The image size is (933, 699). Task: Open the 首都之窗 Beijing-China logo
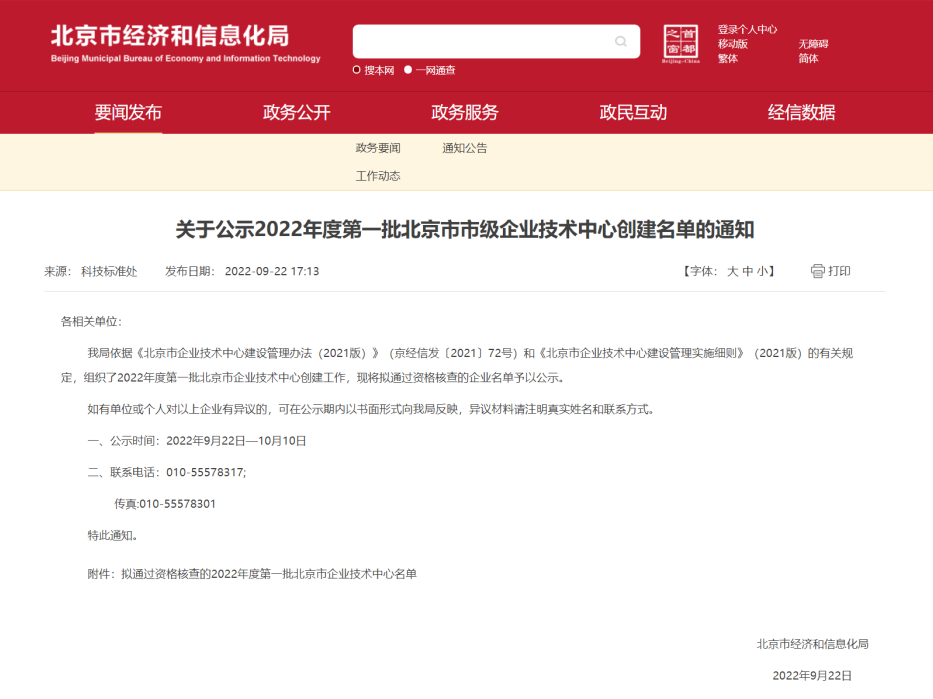tap(681, 45)
